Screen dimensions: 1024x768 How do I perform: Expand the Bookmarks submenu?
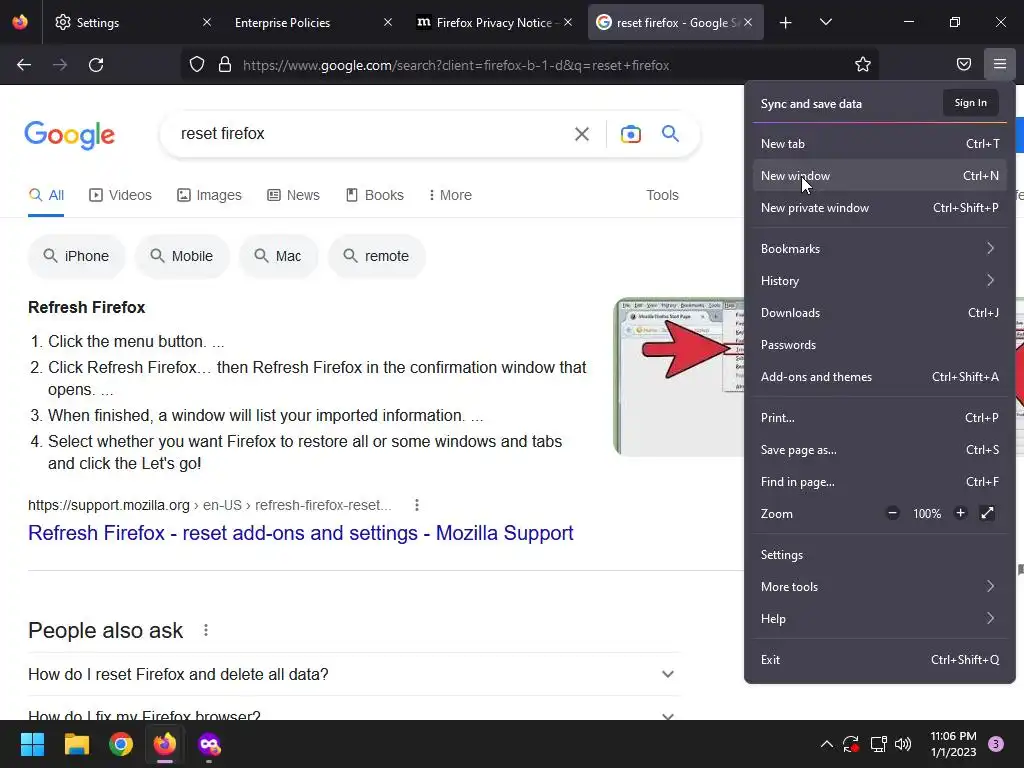coord(880,249)
